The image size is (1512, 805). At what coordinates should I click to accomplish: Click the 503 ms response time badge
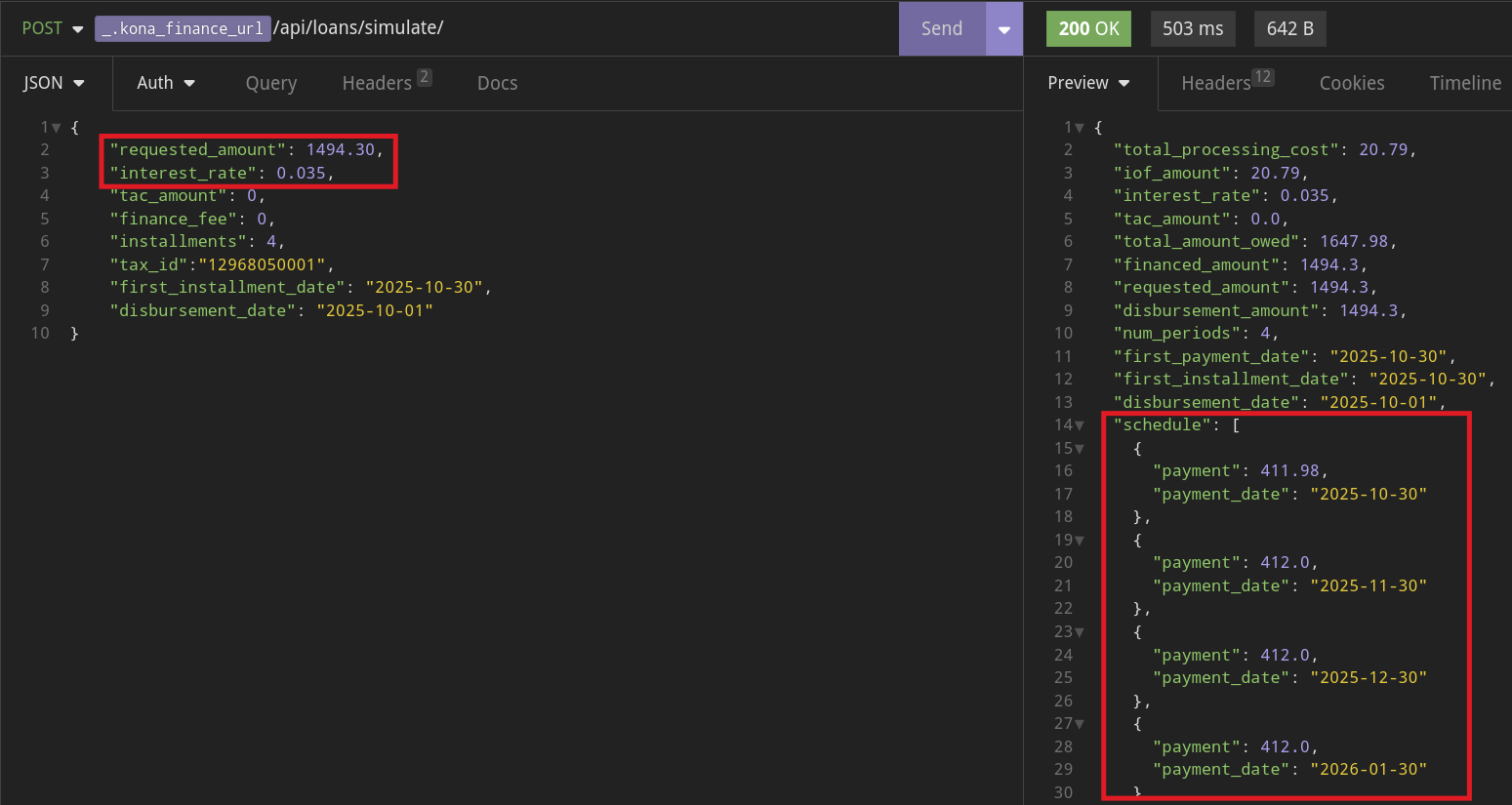click(1193, 28)
